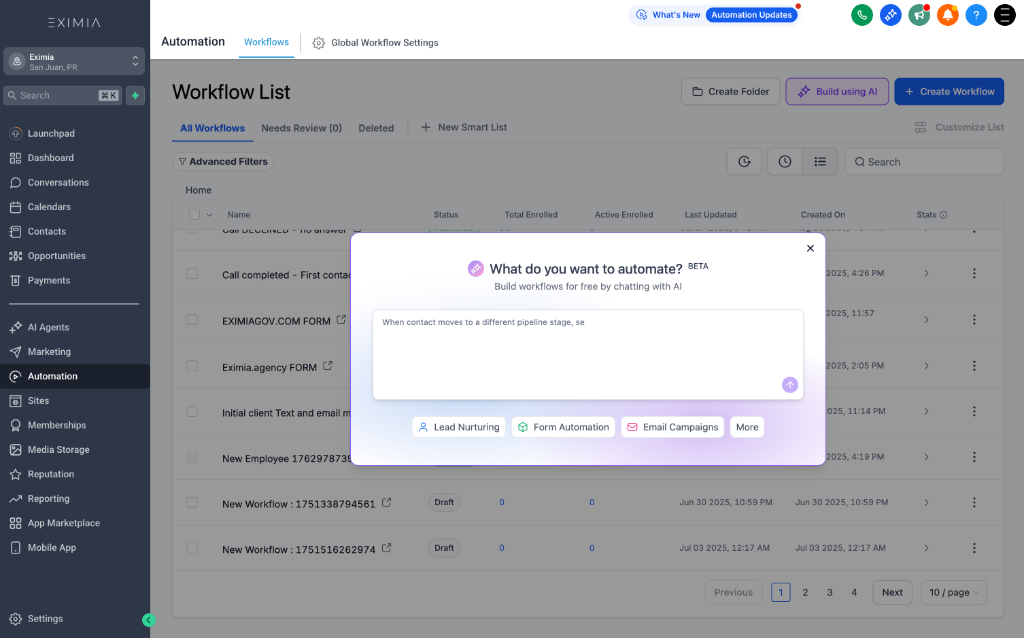Screen dimensions: 1024x638
Task: Open the announcements megaphone icon
Action: click(919, 15)
